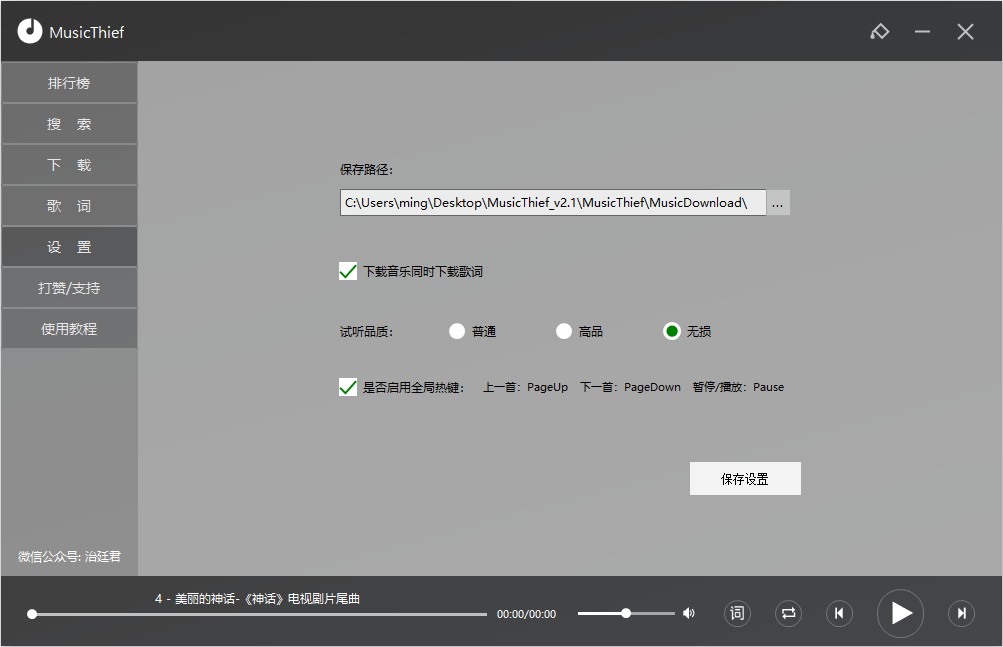
Task: Click the 保存设置 button
Action: point(745,479)
